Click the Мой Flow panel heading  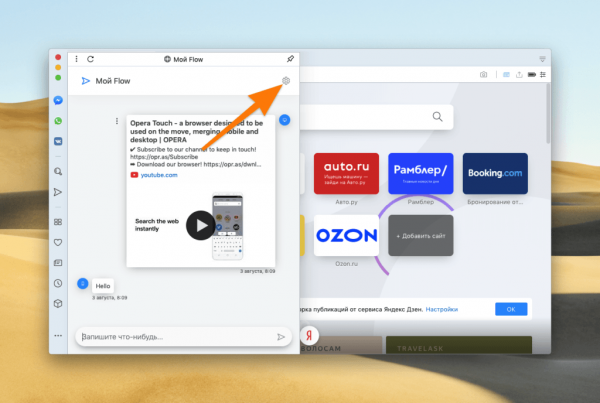coord(112,81)
